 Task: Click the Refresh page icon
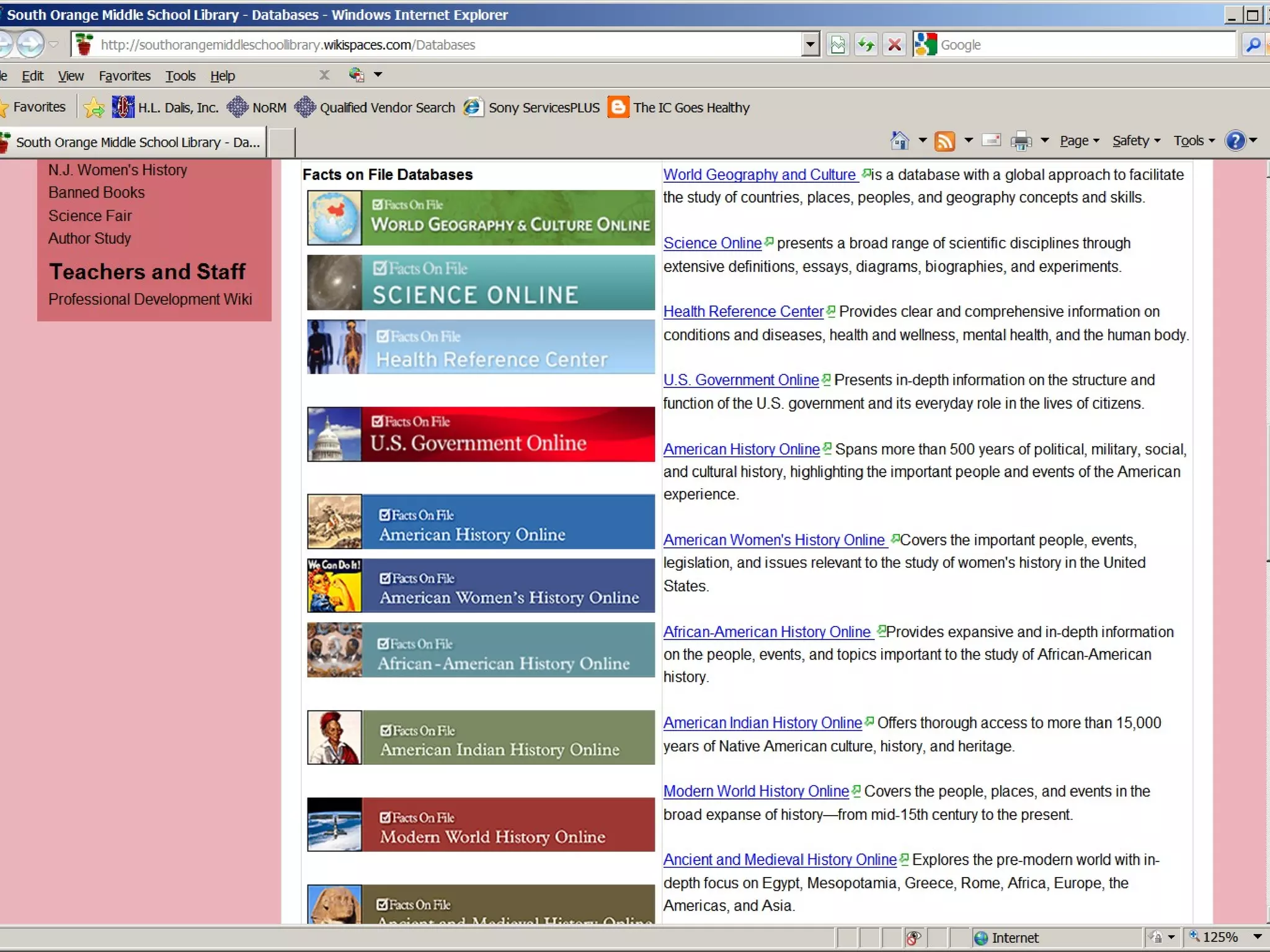pyautogui.click(x=866, y=45)
